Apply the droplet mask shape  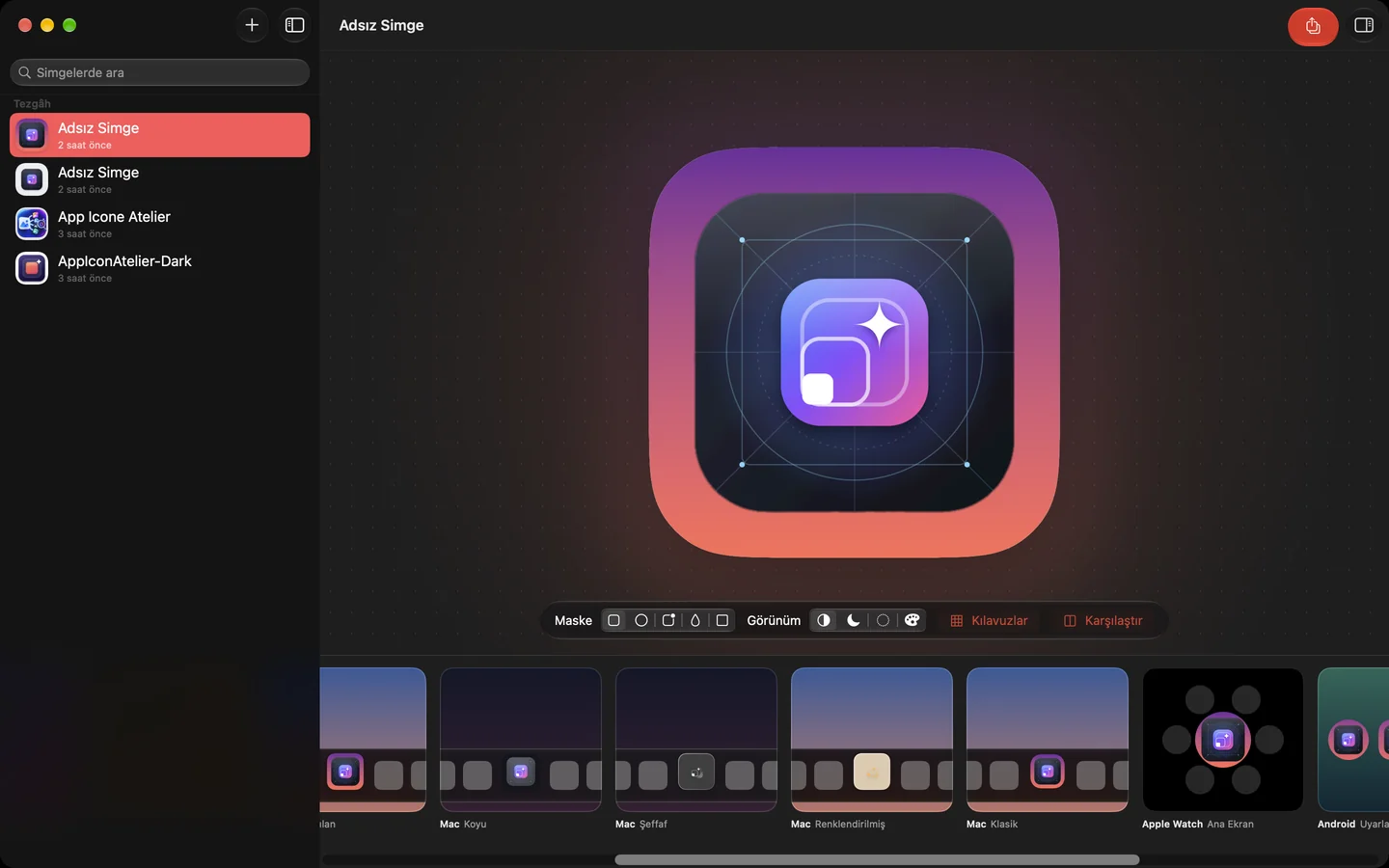pyautogui.click(x=695, y=620)
